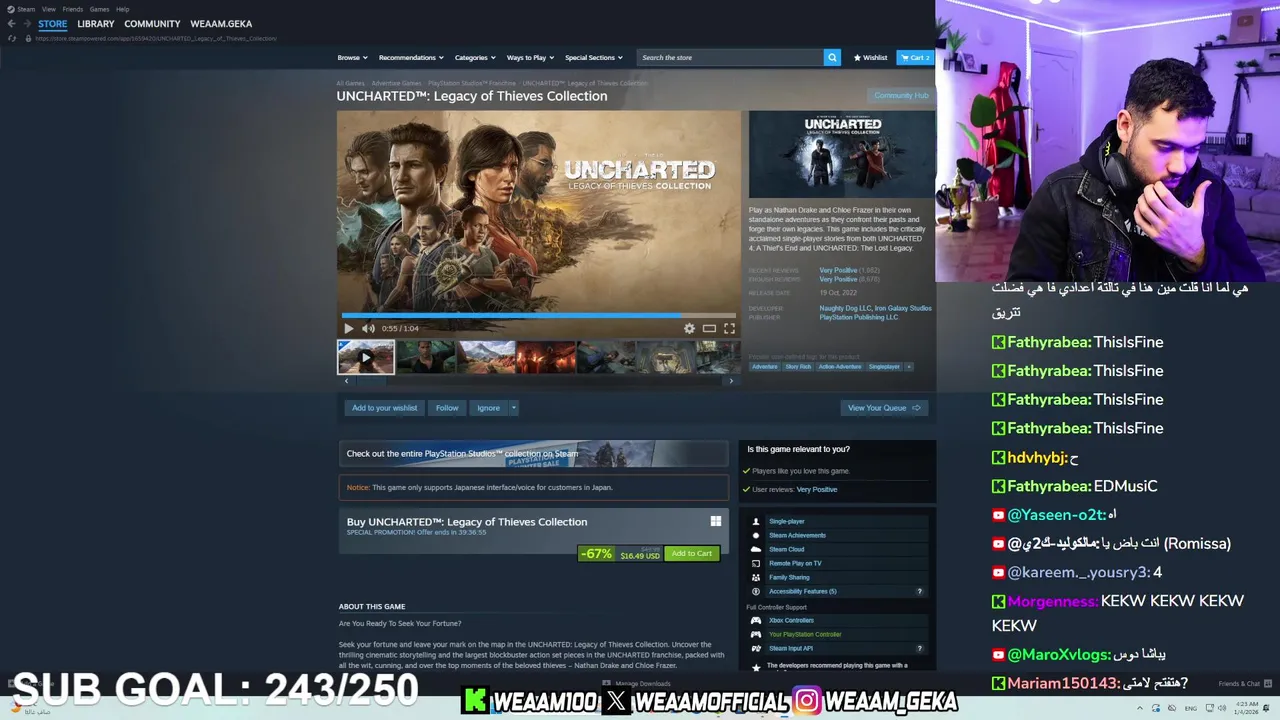1280x720 pixels.
Task: Switch to the LIBRARY tab
Action: point(96,24)
